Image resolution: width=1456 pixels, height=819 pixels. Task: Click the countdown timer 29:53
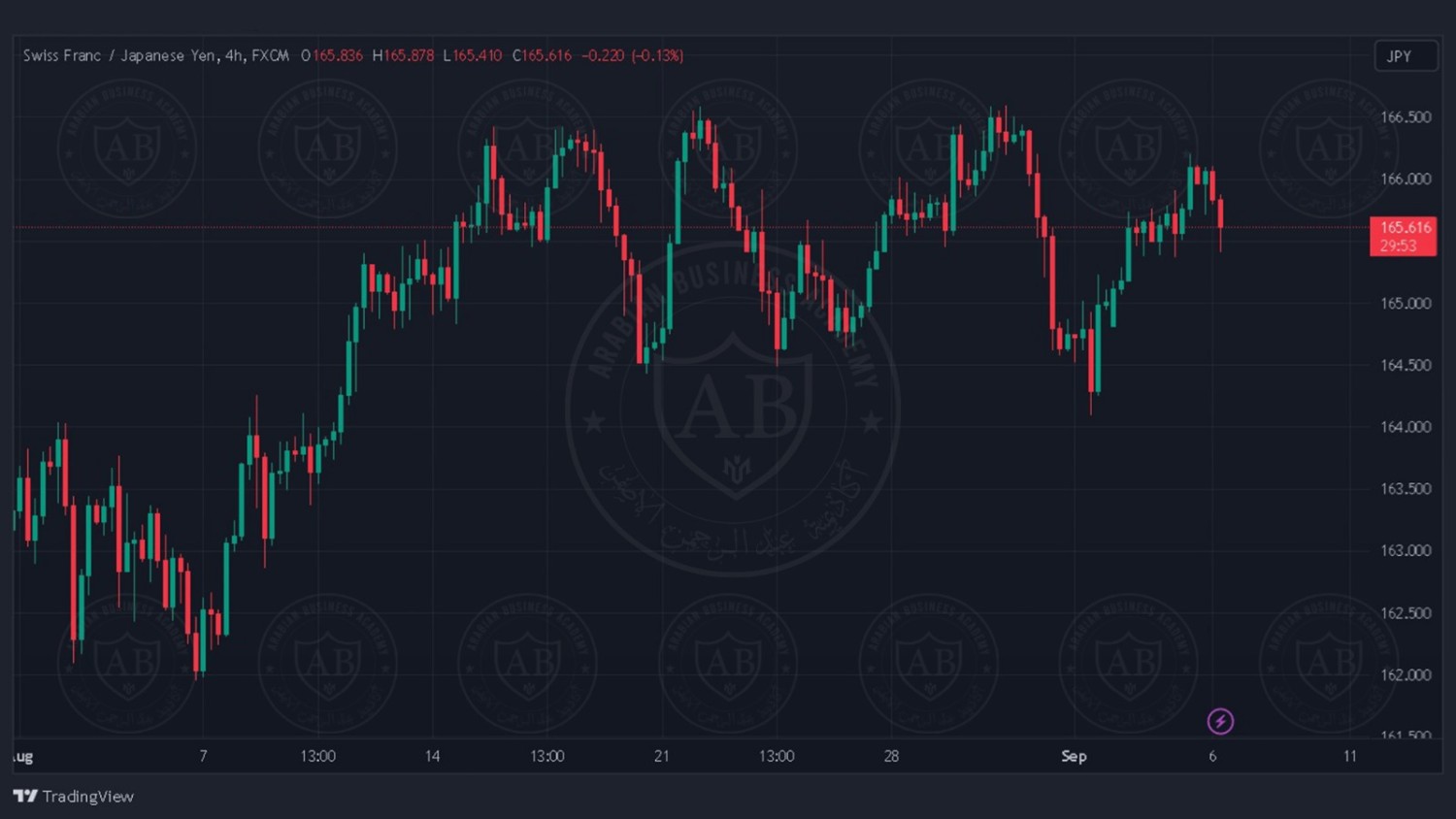(x=1398, y=246)
